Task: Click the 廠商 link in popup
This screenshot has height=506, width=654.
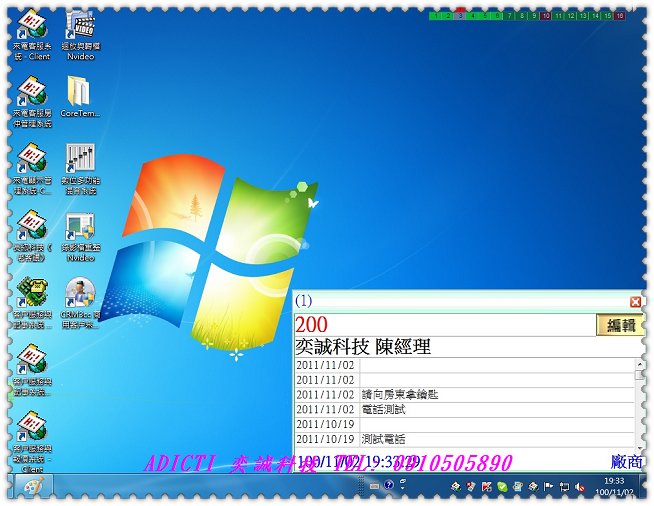Action: tap(626, 461)
